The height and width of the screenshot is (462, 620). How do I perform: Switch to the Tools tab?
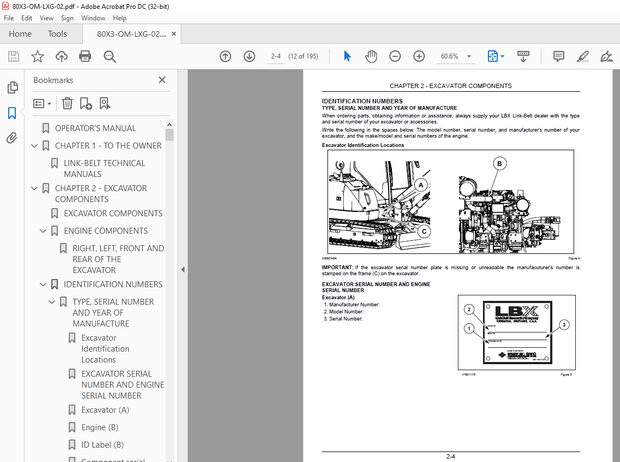coord(57,34)
